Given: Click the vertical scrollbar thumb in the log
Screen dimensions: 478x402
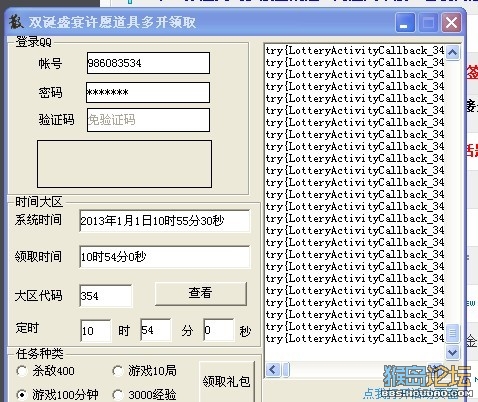Looking at the screenshot, I should tap(453, 333).
